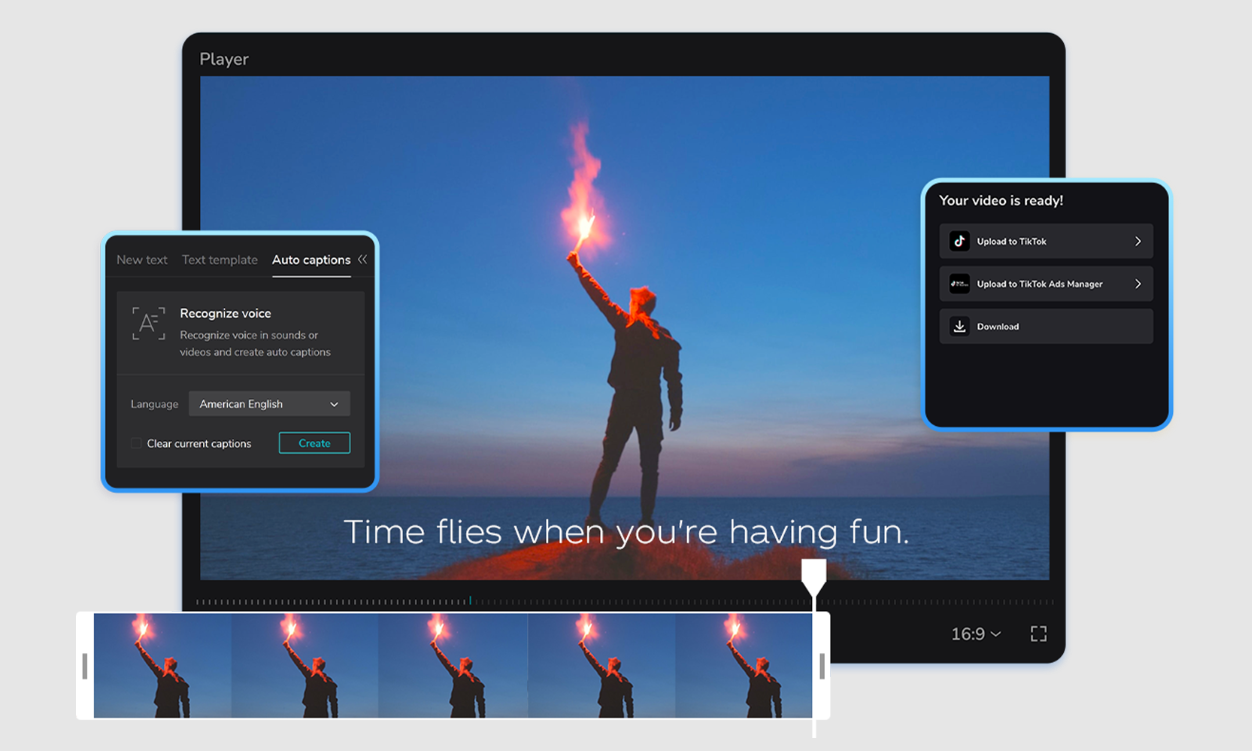This screenshot has height=751, width=1252.
Task: Select the caption "Time flies when you're having fun."
Action: 627,532
